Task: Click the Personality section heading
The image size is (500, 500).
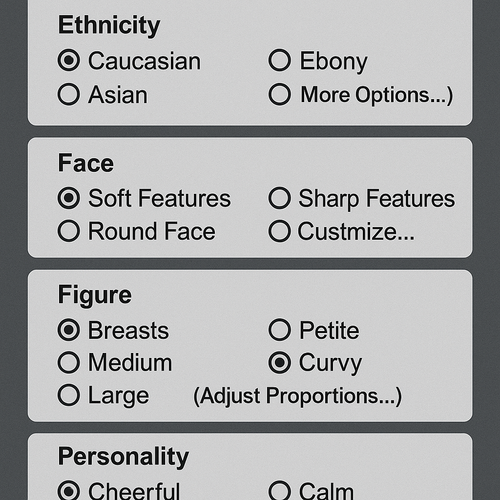Action: pyautogui.click(x=123, y=457)
